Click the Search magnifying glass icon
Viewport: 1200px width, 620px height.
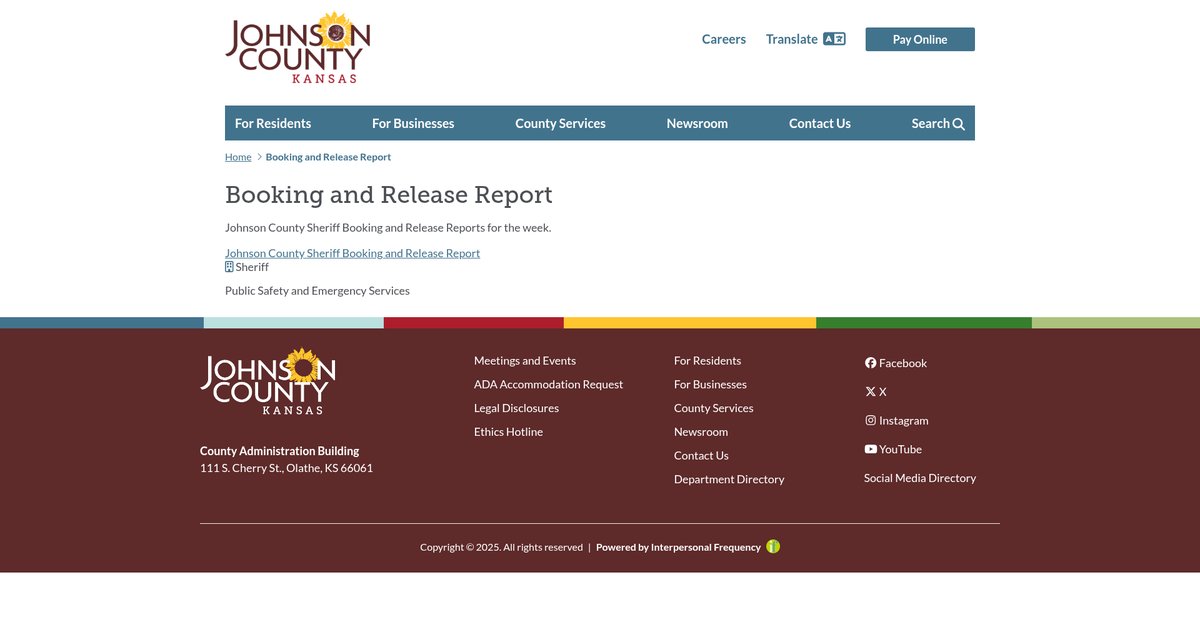(x=959, y=124)
